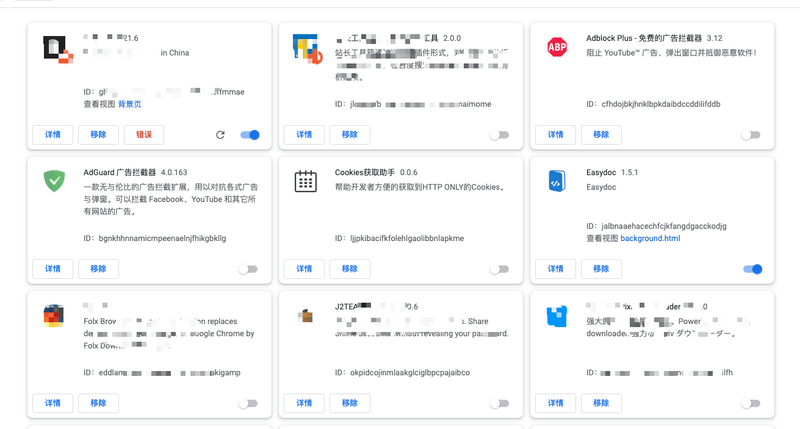Click the 站长工具 extension icon

pyautogui.click(x=307, y=48)
